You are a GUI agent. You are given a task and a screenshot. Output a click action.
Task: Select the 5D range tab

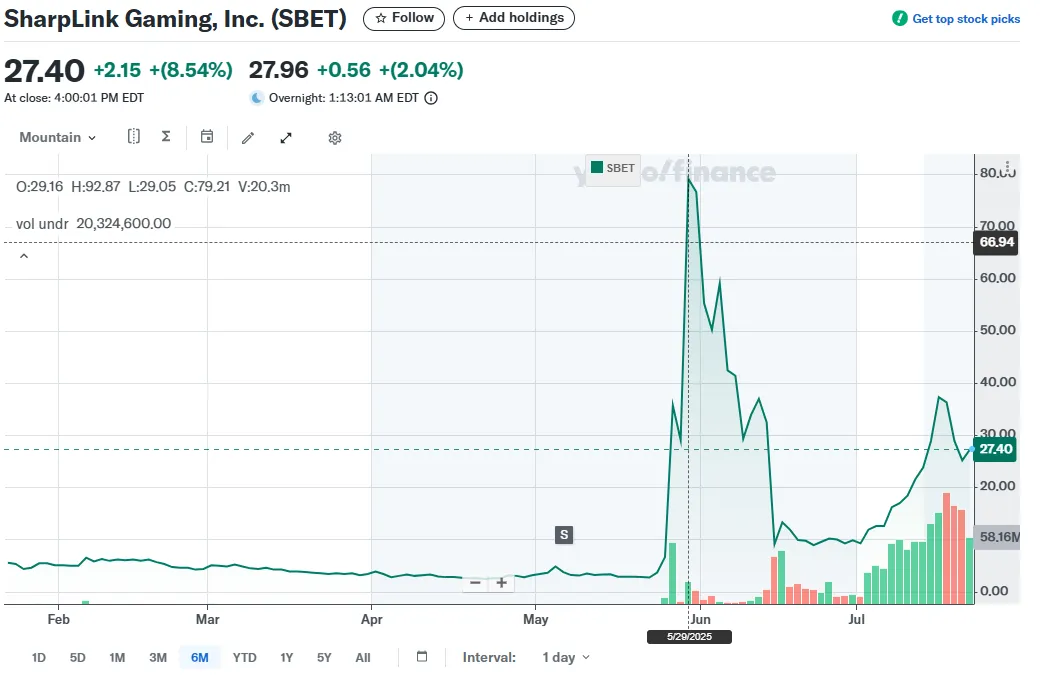77,657
